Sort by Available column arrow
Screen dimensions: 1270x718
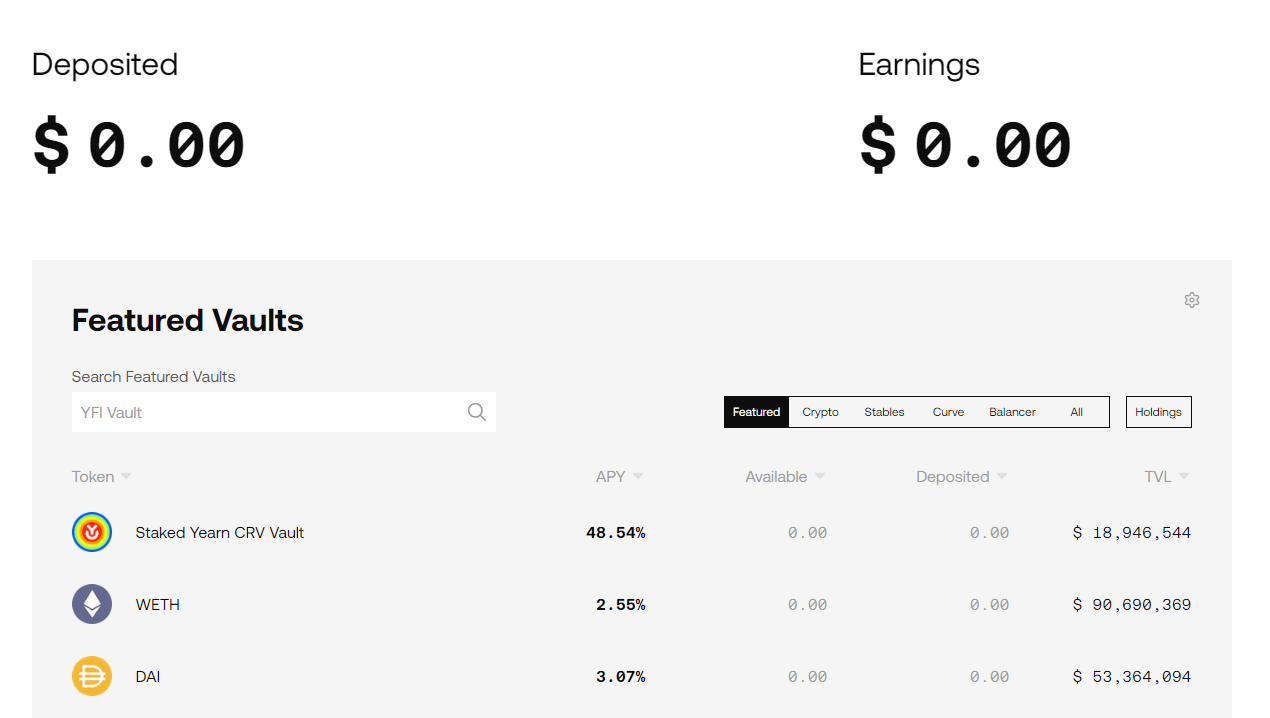(x=820, y=477)
